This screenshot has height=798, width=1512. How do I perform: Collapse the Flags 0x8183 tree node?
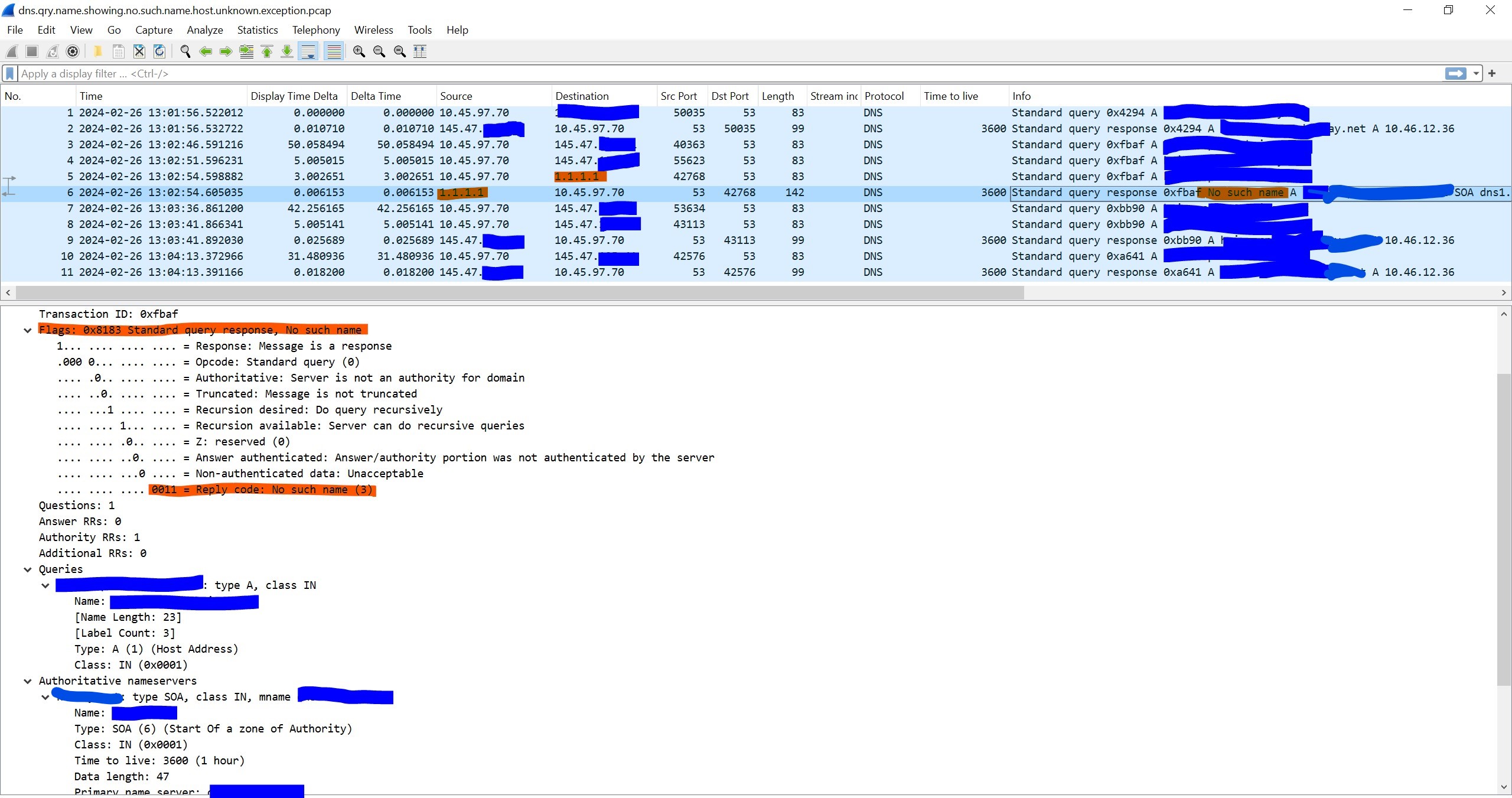27,330
